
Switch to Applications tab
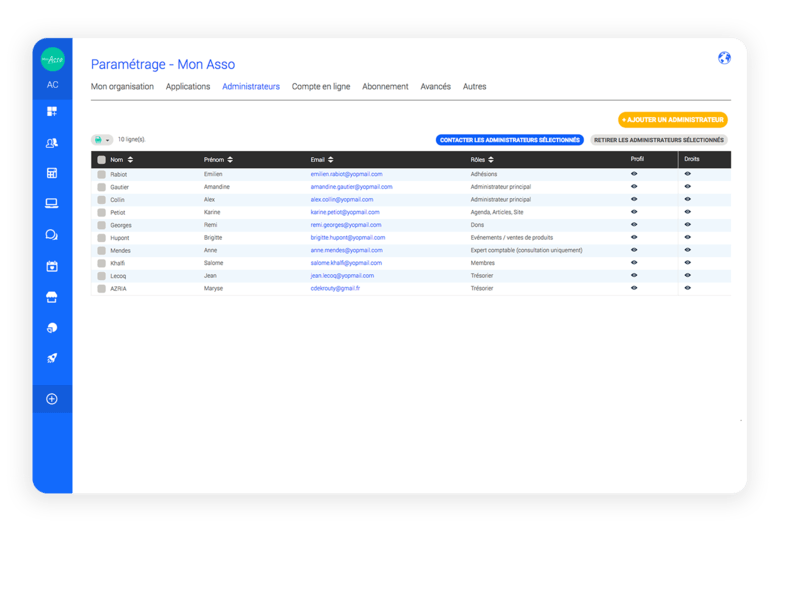tap(188, 87)
